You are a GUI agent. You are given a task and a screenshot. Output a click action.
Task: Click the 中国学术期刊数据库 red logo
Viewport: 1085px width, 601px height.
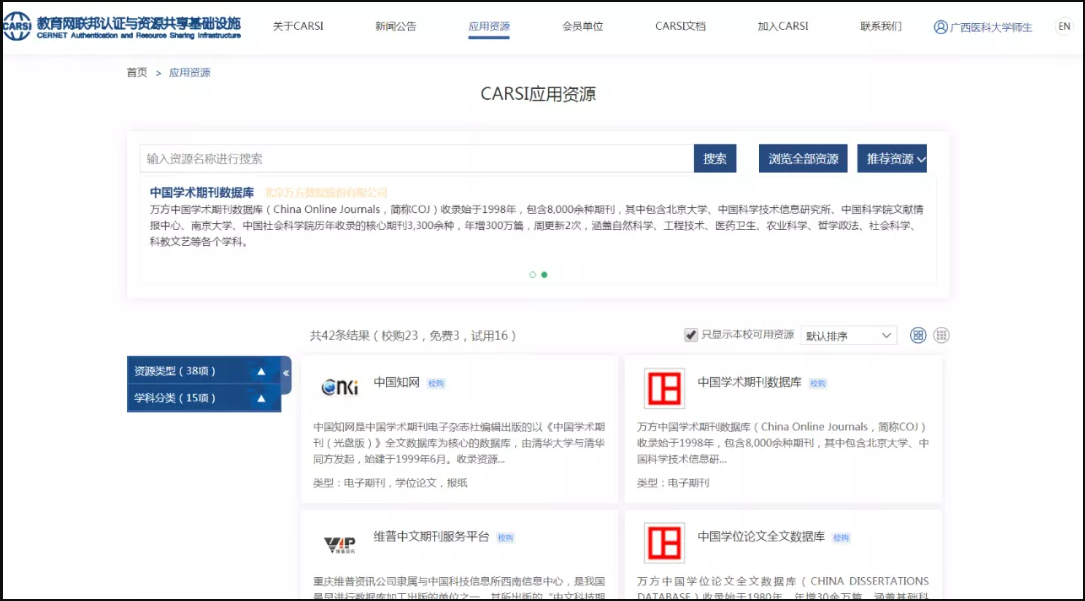coord(664,388)
